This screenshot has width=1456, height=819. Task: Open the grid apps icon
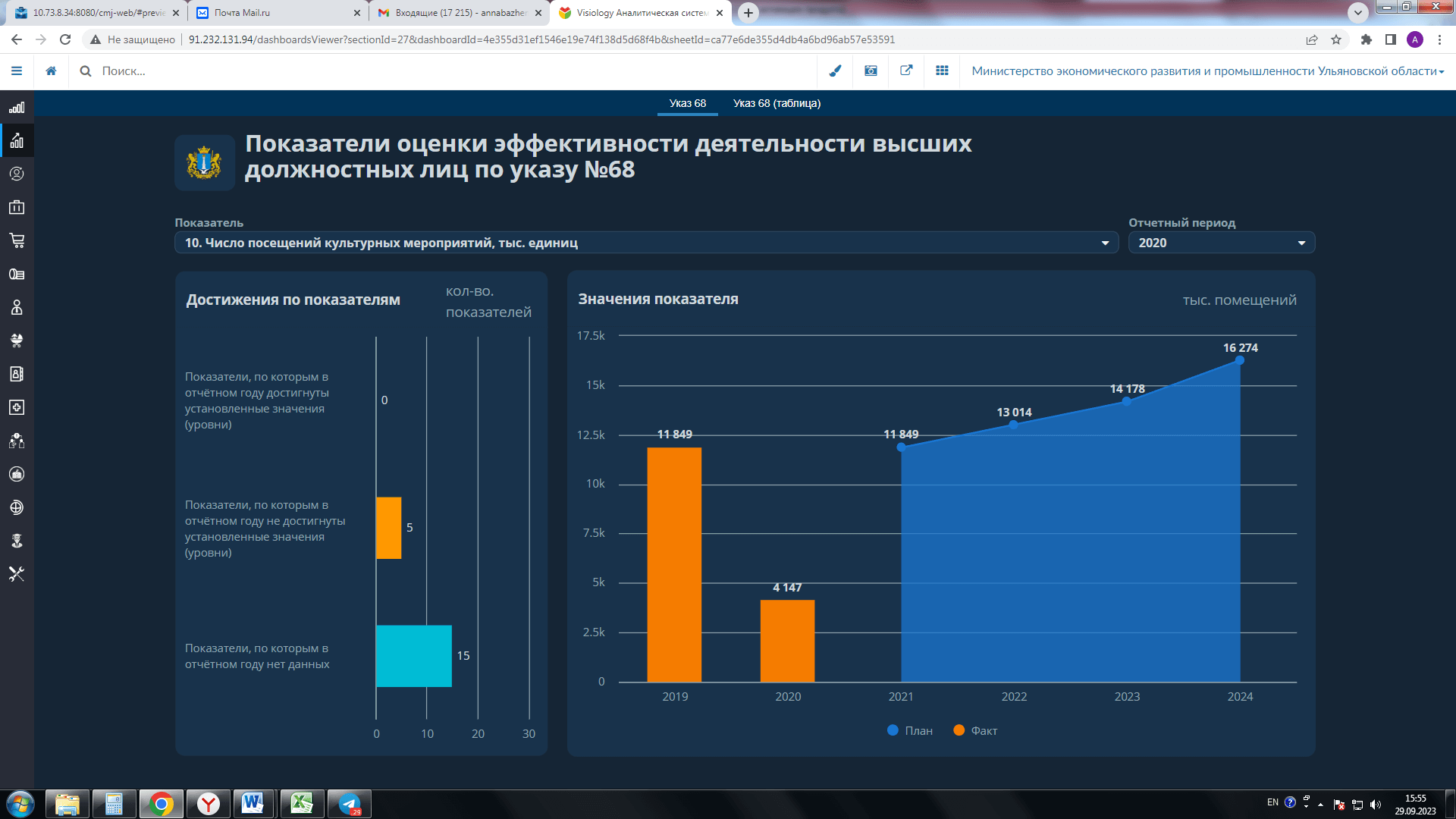pos(942,71)
